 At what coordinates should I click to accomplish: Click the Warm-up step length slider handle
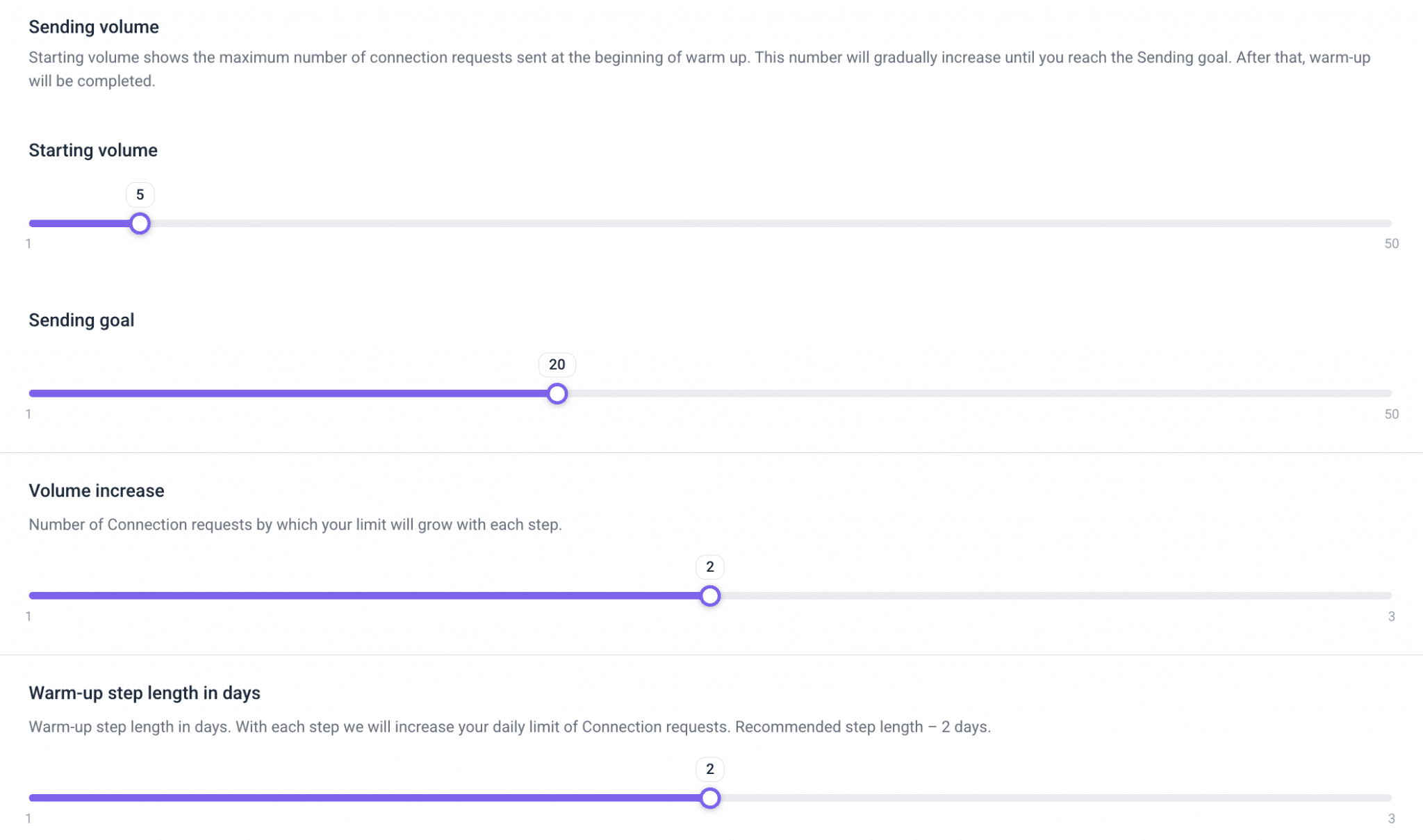[x=709, y=798]
